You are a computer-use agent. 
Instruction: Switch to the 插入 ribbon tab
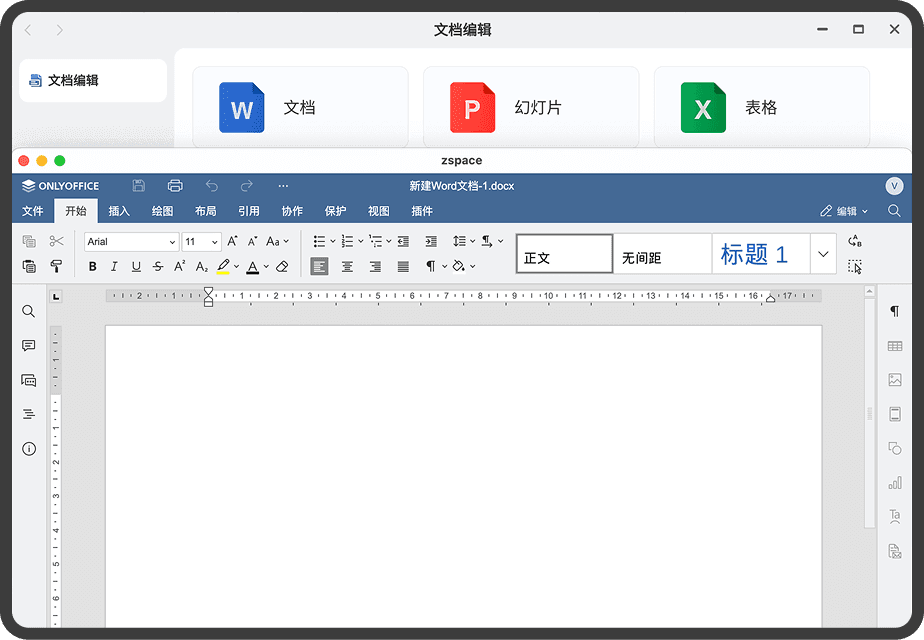[119, 211]
